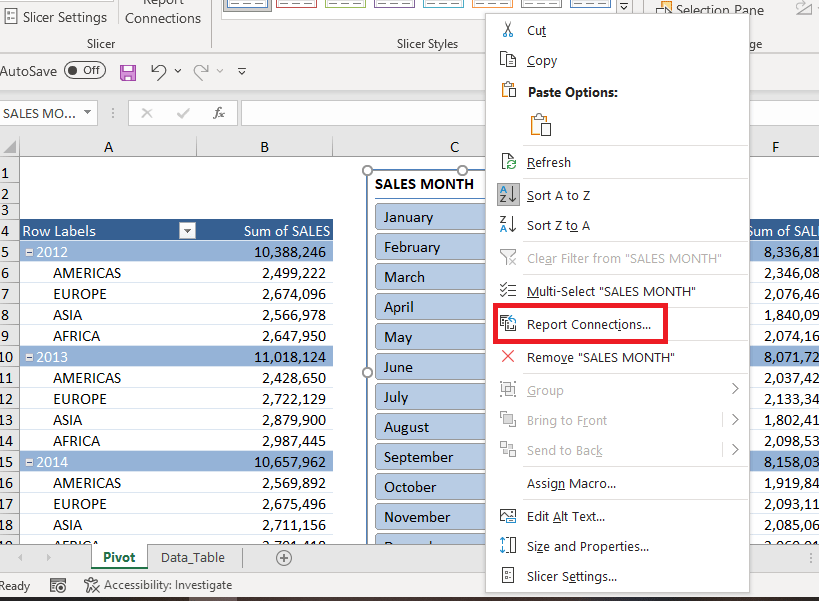This screenshot has height=601, width=819.
Task: Add a new sheet with plus icon
Action: pos(284,558)
